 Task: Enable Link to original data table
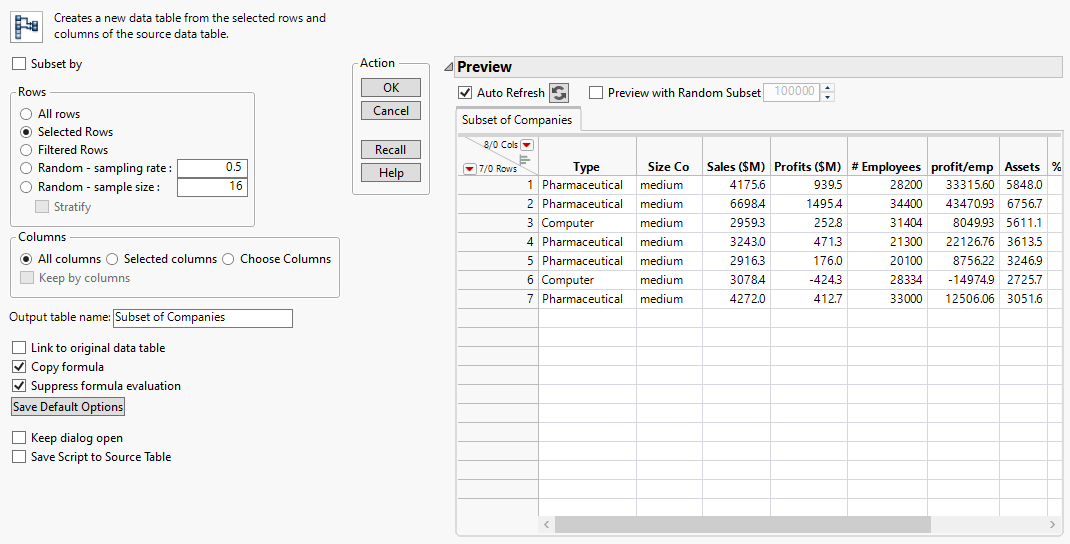tap(20, 348)
